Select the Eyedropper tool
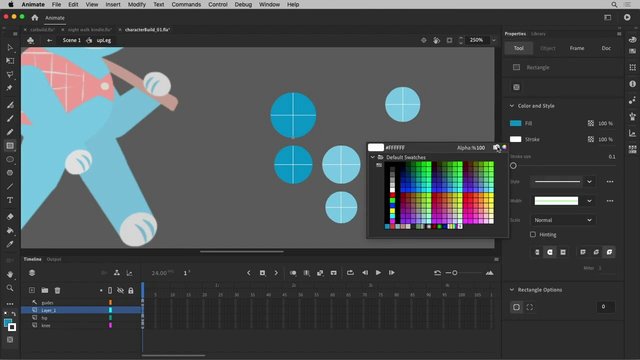640x360 pixels. tap(10, 244)
